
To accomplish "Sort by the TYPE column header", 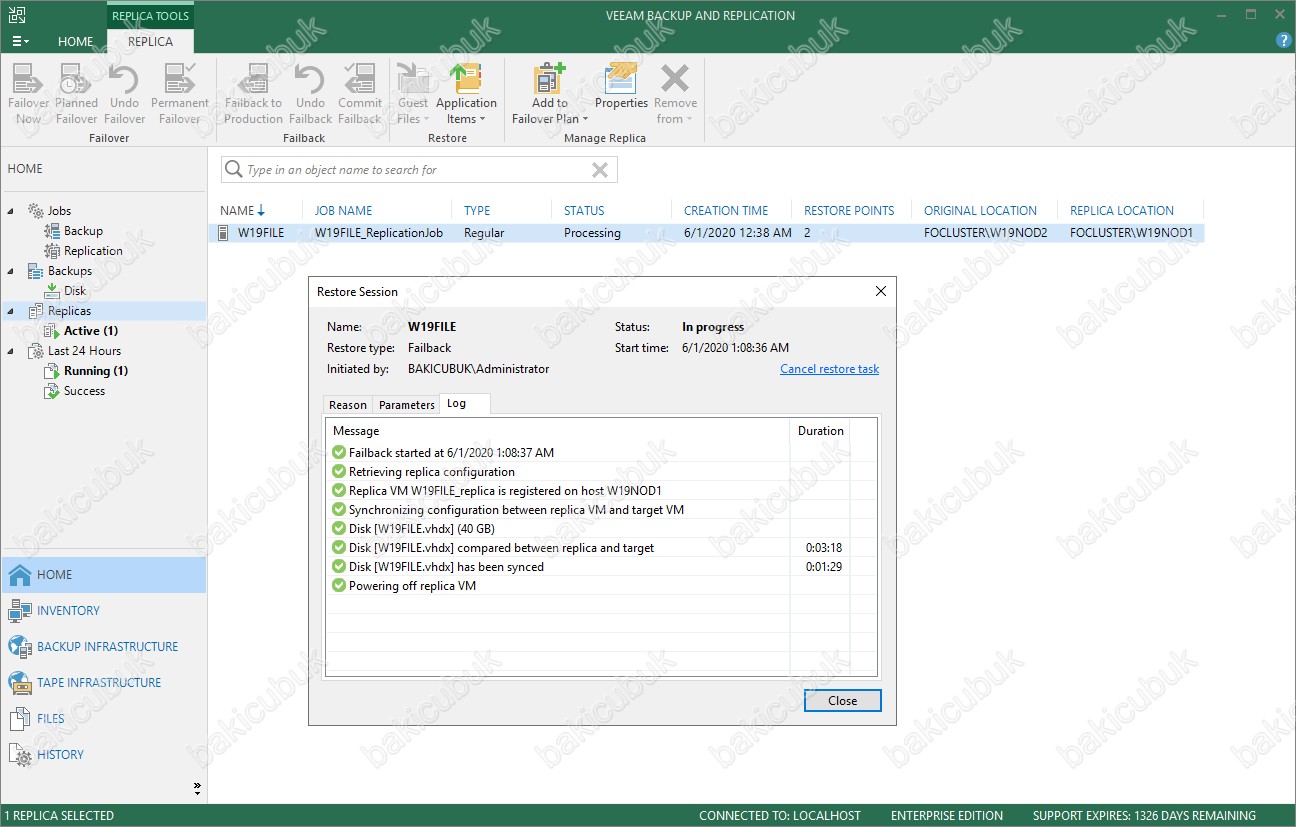I will tap(477, 211).
